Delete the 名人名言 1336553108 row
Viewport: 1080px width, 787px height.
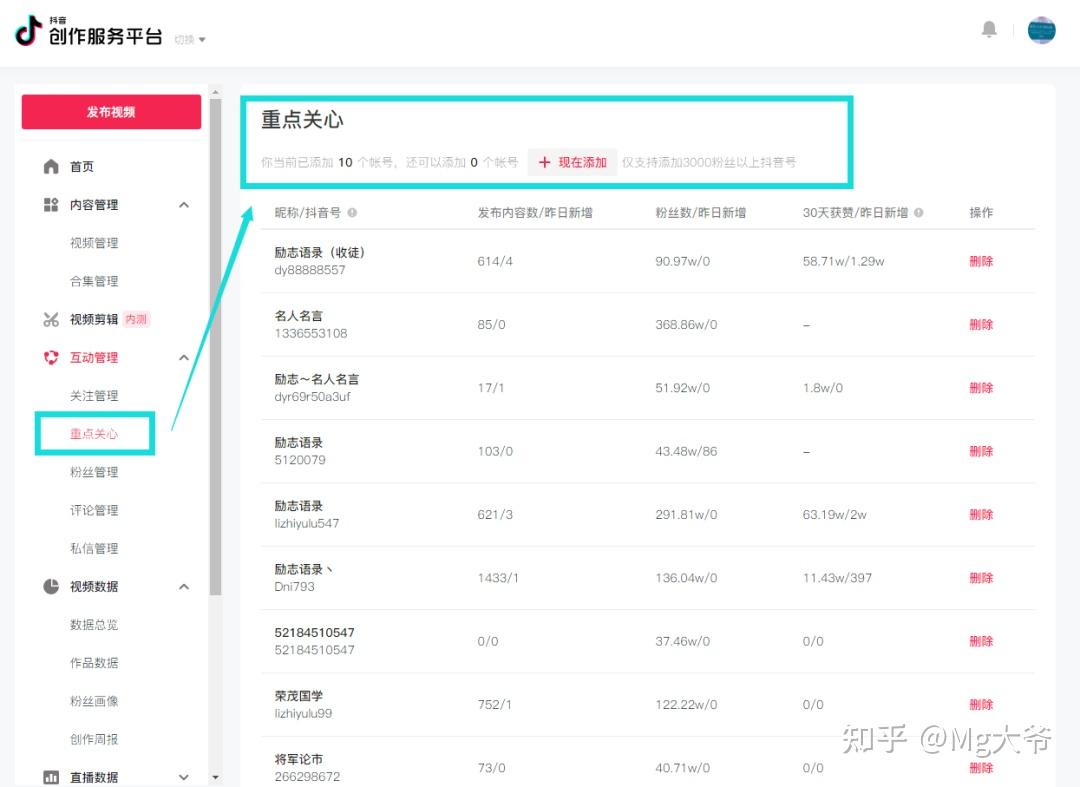pos(981,325)
